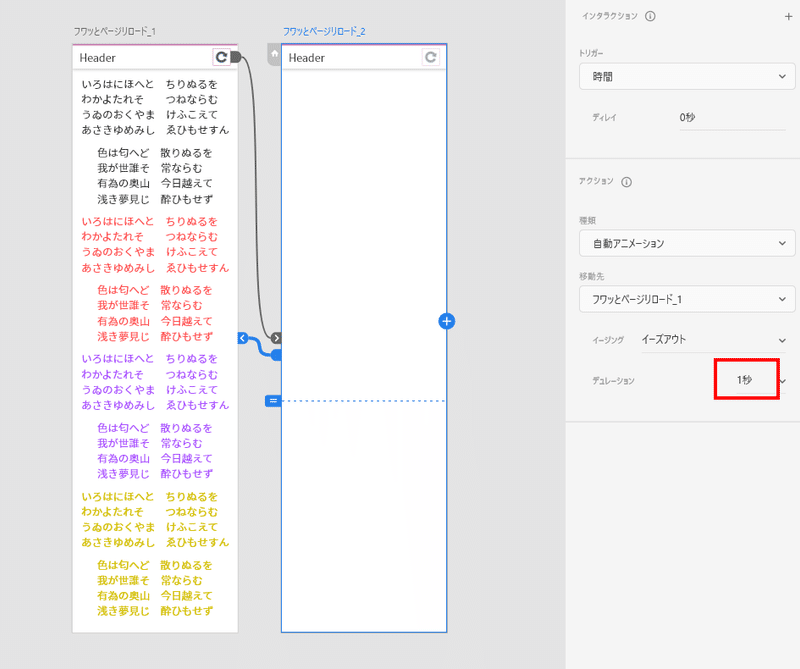
Task: Click the gray wire connector tab beside reload icon
Action: pyautogui.click(x=235, y=57)
